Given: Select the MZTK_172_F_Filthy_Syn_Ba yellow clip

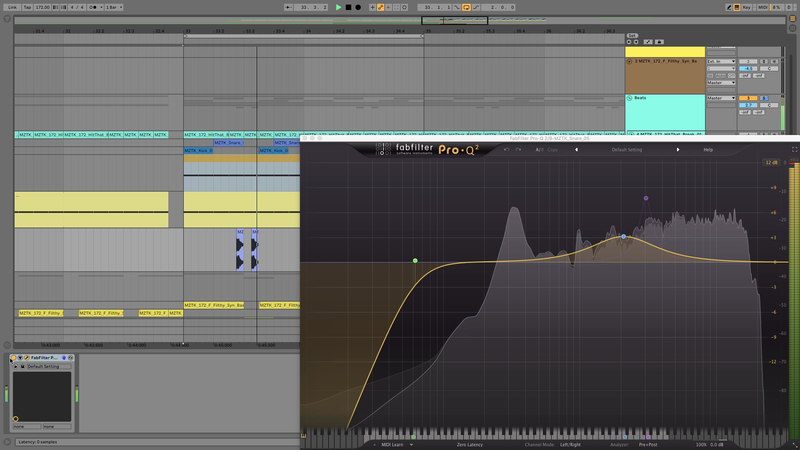Looking at the screenshot, I should pyautogui.click(x=213, y=305).
